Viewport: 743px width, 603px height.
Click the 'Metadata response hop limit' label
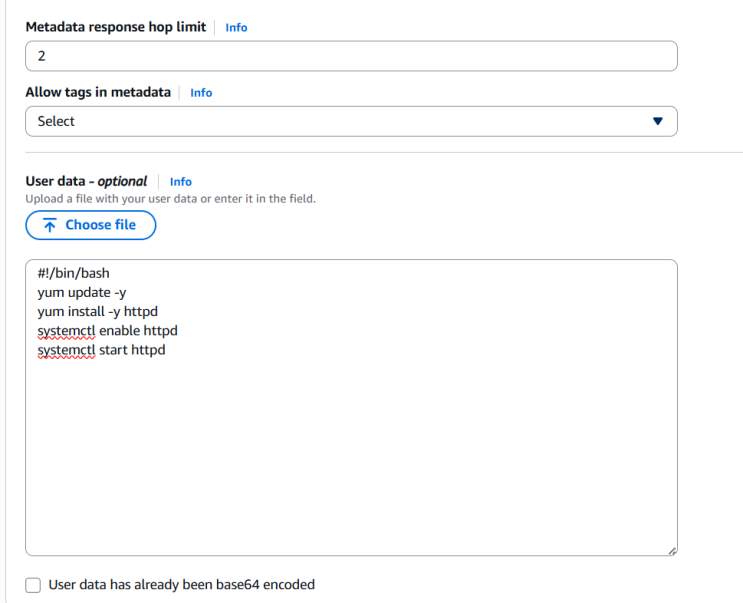116,27
